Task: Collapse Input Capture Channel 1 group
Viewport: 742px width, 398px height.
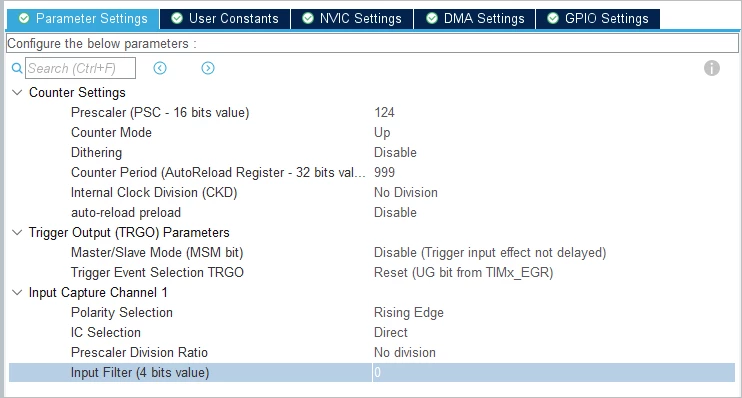Action: [x=17, y=292]
